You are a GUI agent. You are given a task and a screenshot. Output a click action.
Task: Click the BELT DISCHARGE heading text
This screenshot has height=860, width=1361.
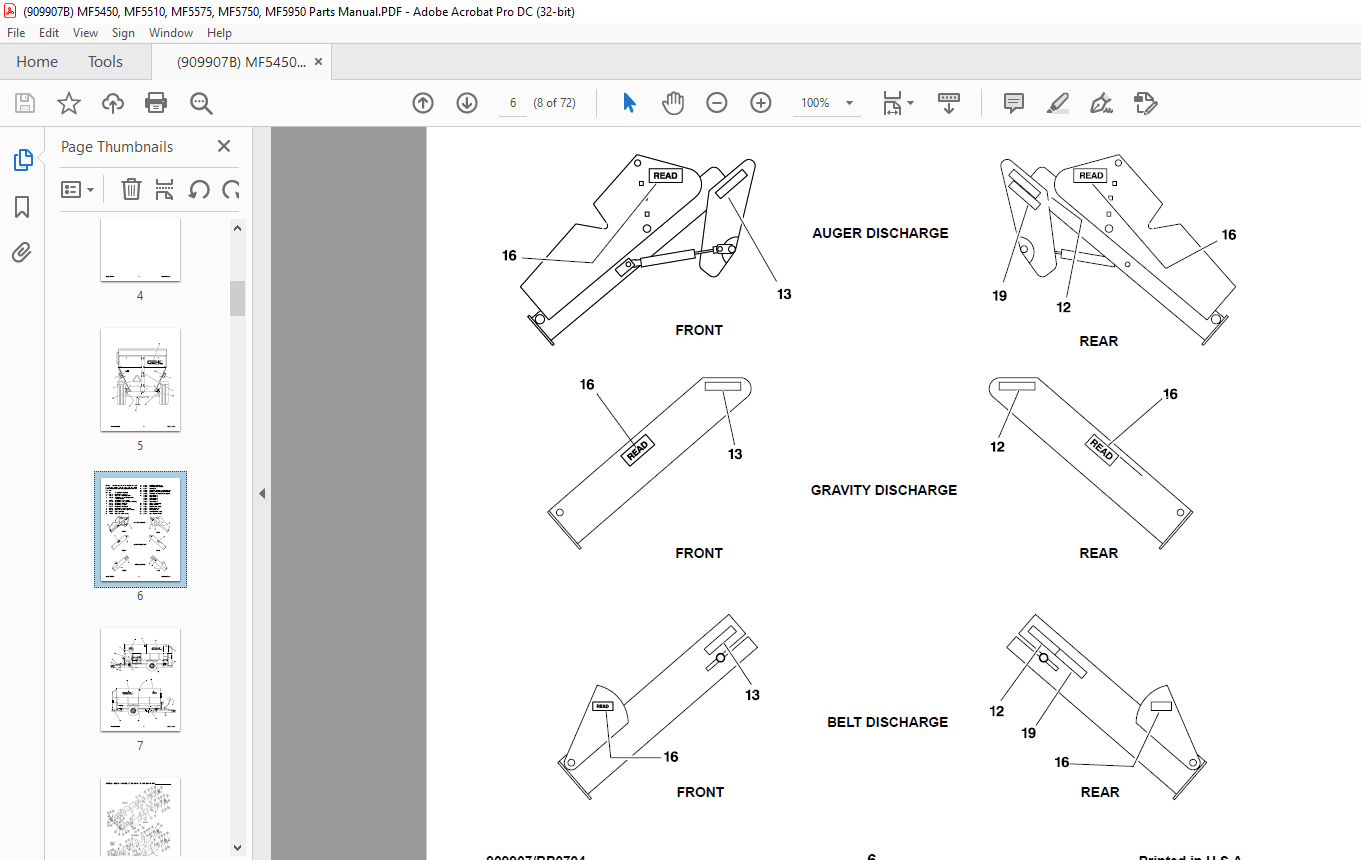[x=887, y=722]
